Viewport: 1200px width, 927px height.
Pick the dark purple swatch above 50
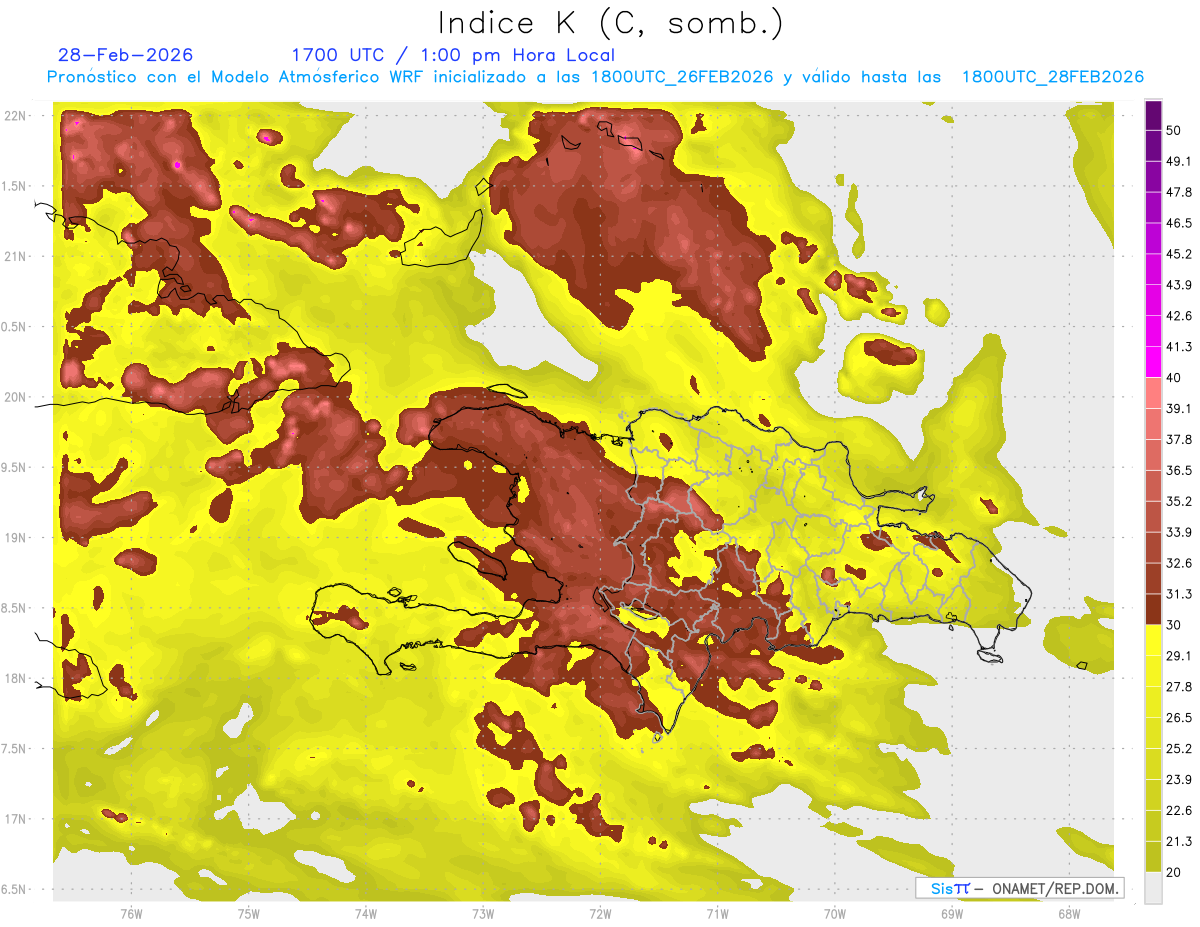tap(1153, 115)
